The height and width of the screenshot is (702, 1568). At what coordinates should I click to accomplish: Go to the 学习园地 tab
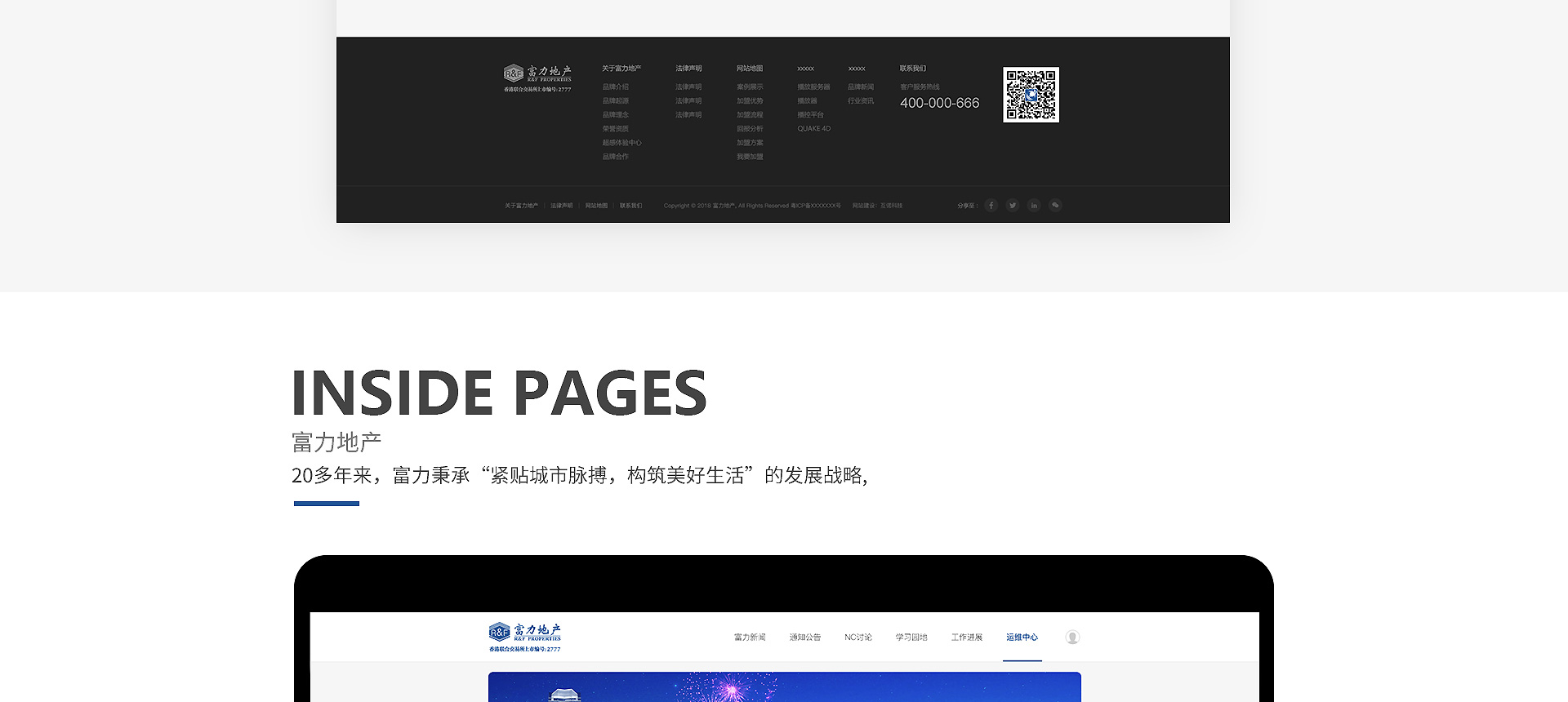point(911,638)
